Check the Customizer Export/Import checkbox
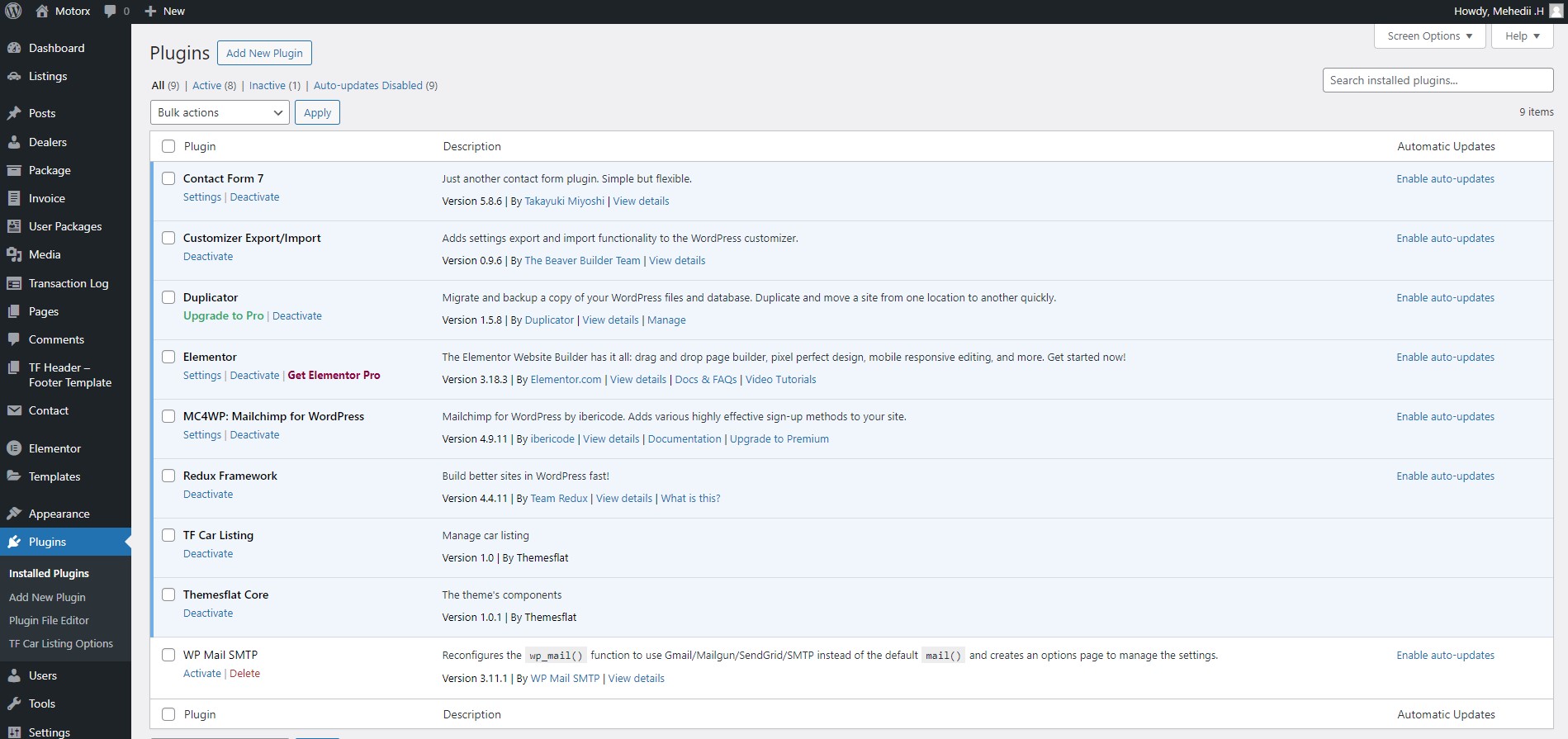 pyautogui.click(x=168, y=238)
